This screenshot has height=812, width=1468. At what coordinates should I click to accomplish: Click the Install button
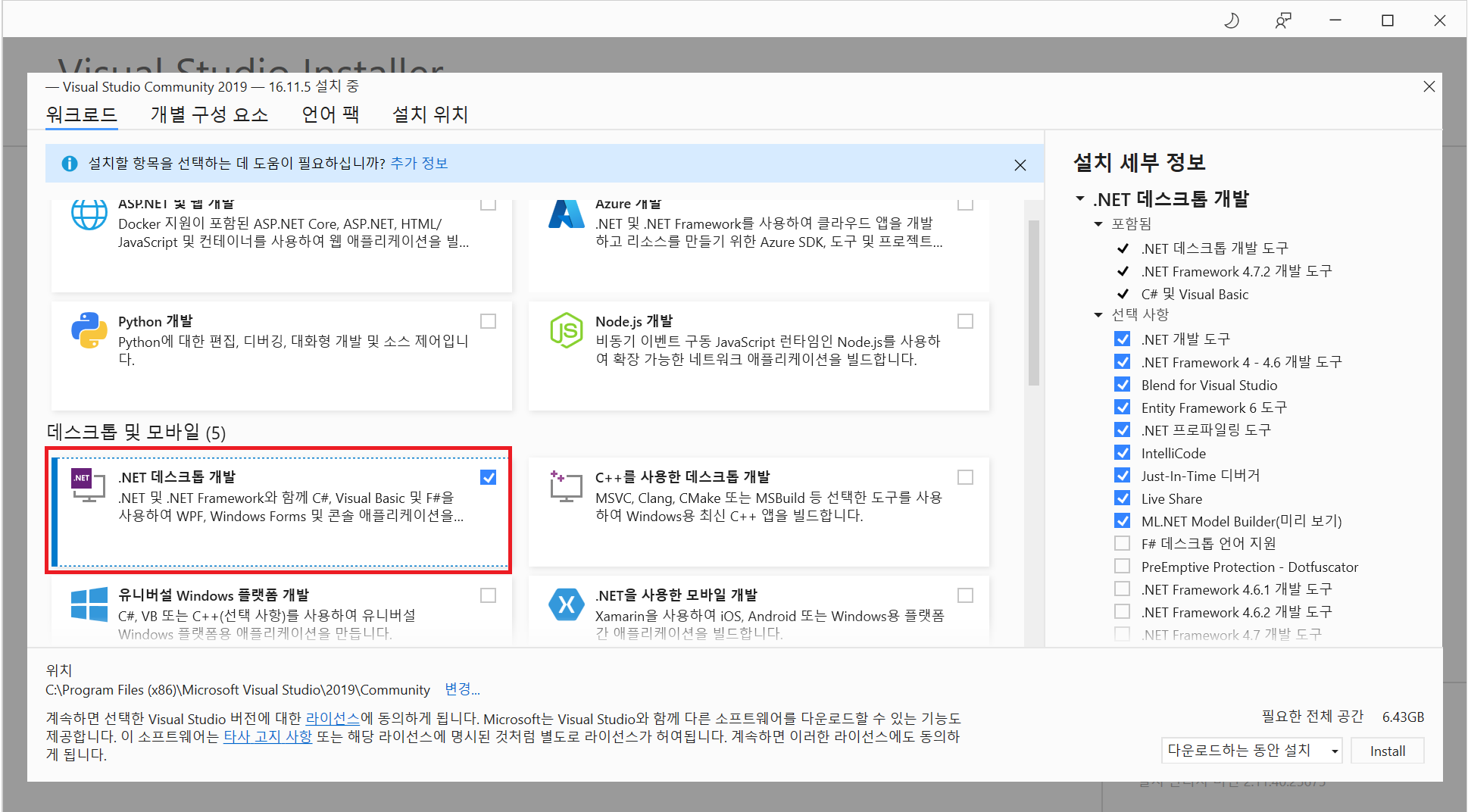tap(1387, 751)
